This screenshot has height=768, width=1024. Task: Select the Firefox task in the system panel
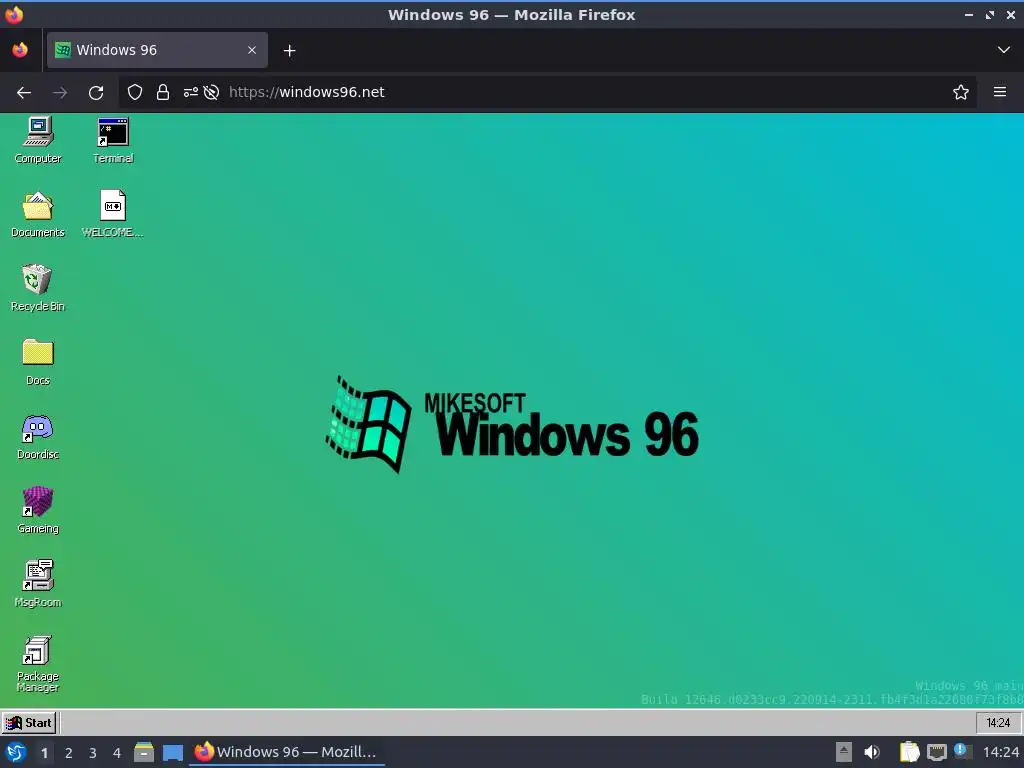[287, 752]
